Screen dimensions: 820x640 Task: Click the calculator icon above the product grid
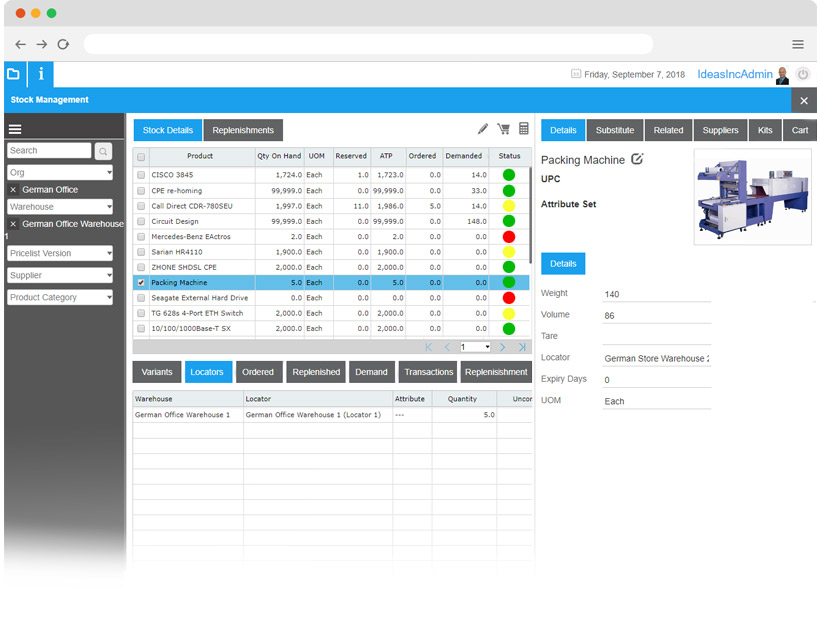(524, 129)
